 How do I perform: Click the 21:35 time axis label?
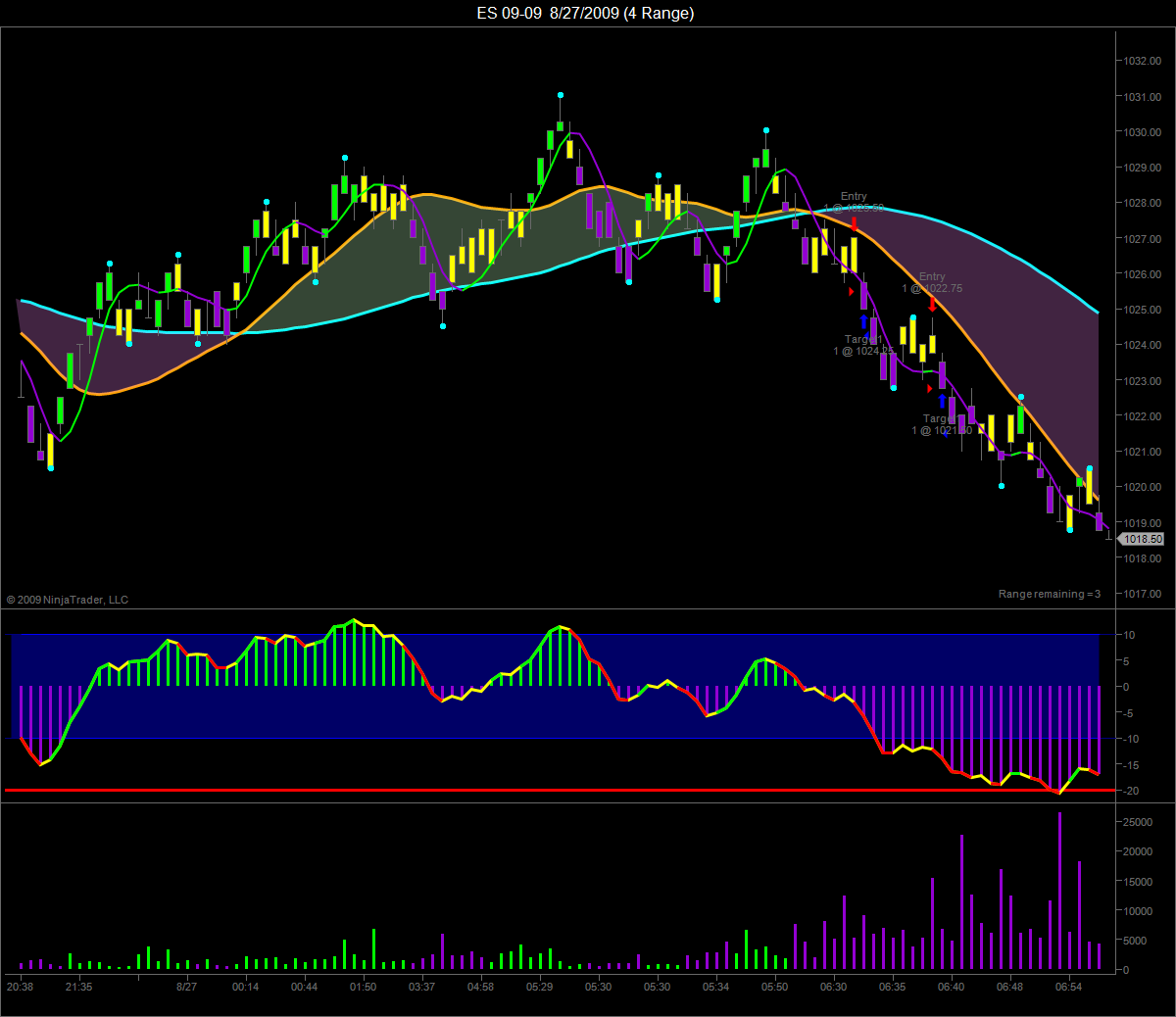click(x=78, y=987)
